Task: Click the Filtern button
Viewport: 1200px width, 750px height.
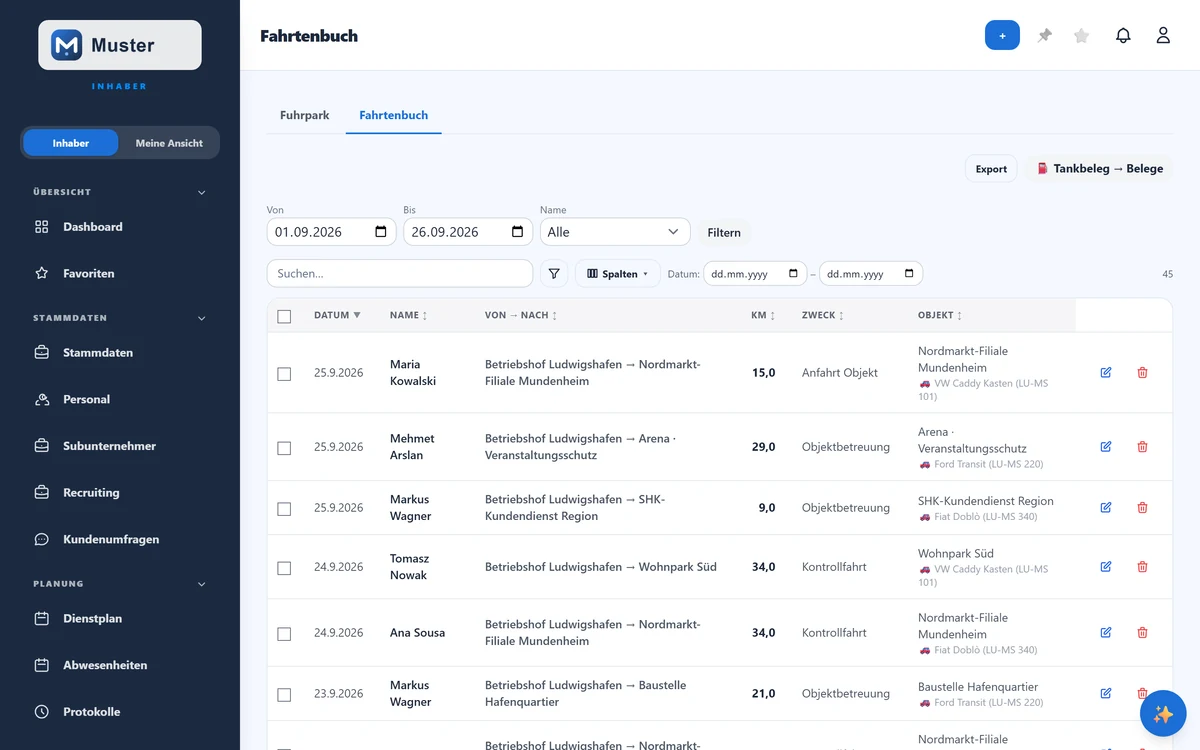Action: coord(724,232)
